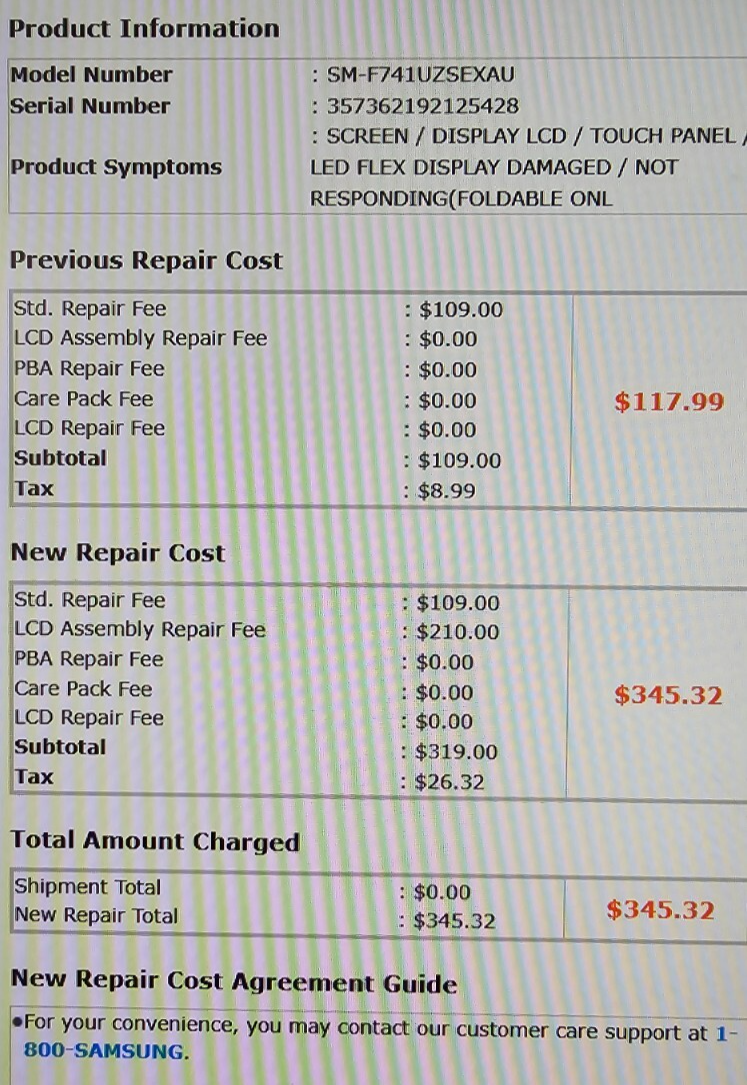Click the New Repair Cost heading
The height and width of the screenshot is (1085, 747).
tap(118, 552)
